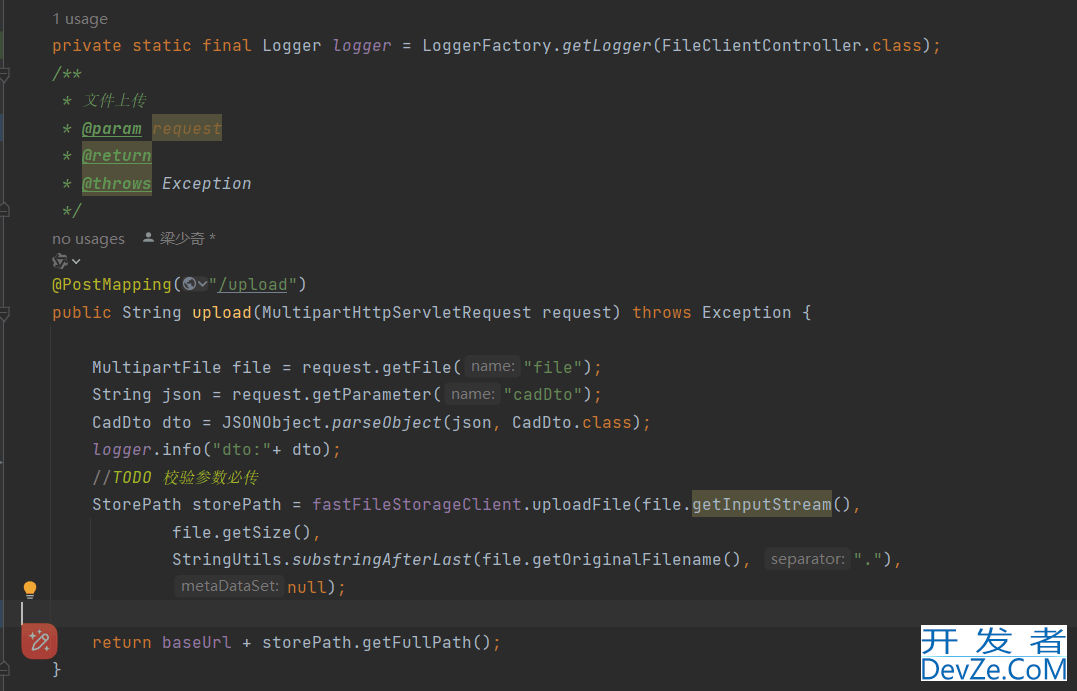Click the globe icon in @PostMapping
This screenshot has height=691, width=1077.
190,284
